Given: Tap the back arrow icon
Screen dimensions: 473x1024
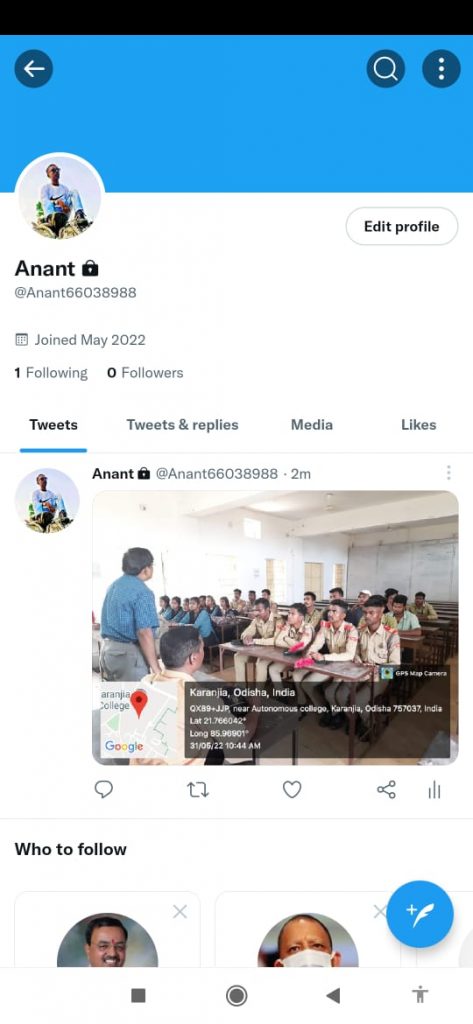Looking at the screenshot, I should [x=33, y=69].
